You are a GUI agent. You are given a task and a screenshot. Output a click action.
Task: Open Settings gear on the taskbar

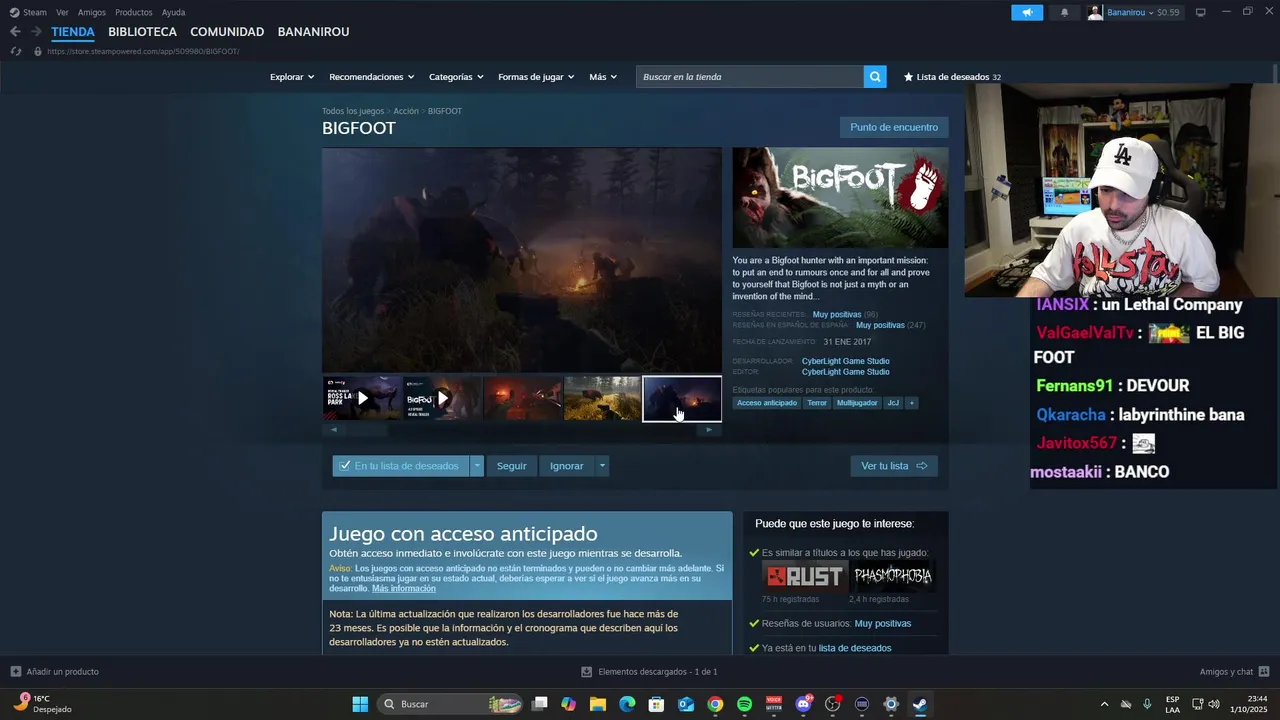[891, 704]
